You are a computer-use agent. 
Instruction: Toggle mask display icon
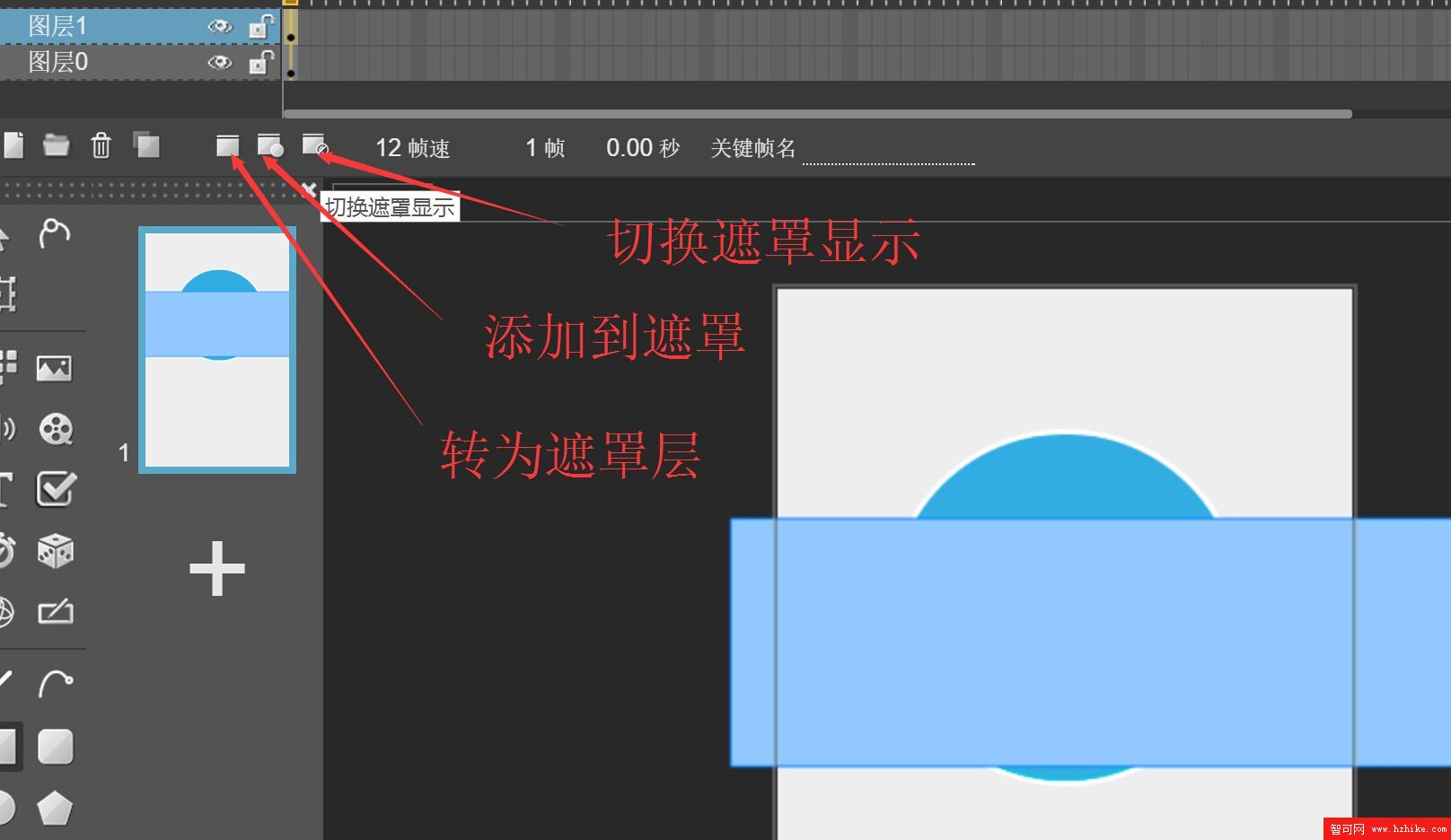pyautogui.click(x=314, y=145)
